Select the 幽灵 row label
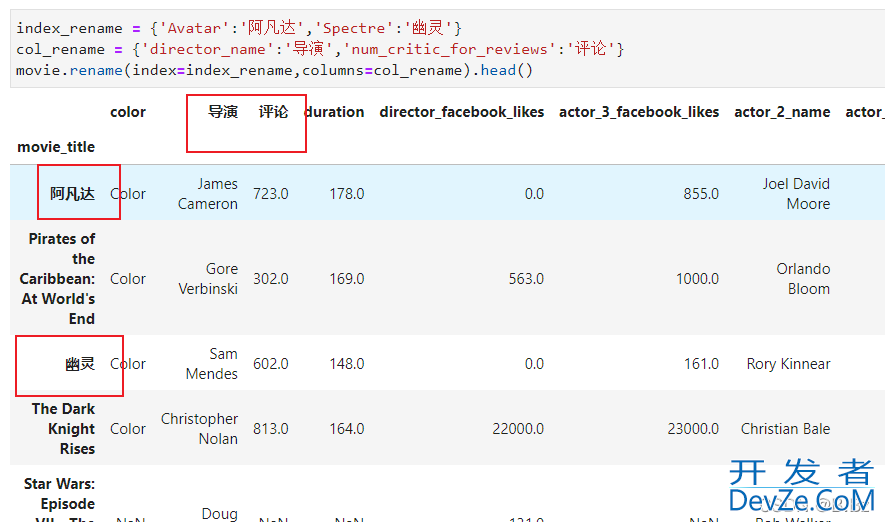This screenshot has height=522, width=885. [80, 363]
